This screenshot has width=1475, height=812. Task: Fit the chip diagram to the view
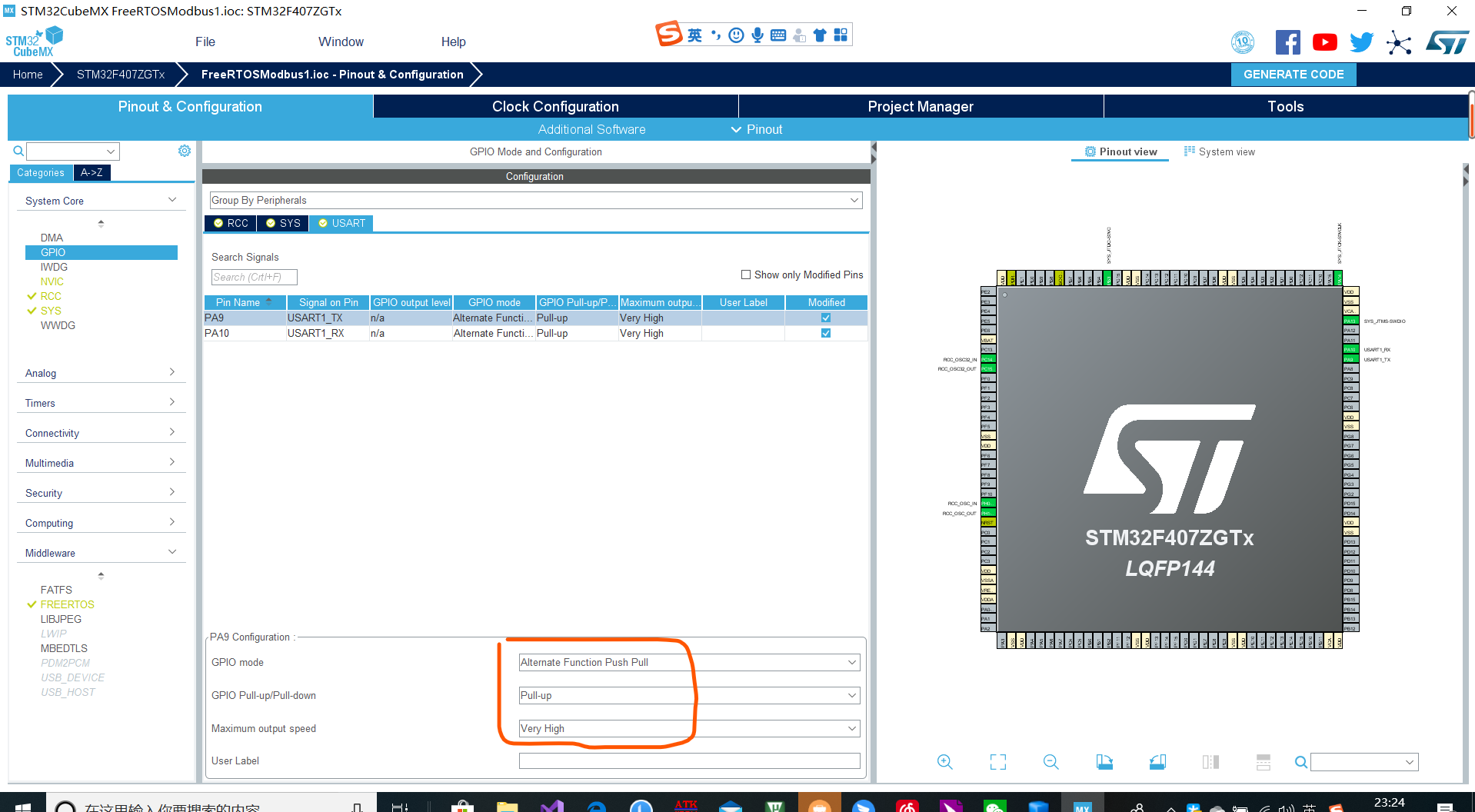coord(997,761)
